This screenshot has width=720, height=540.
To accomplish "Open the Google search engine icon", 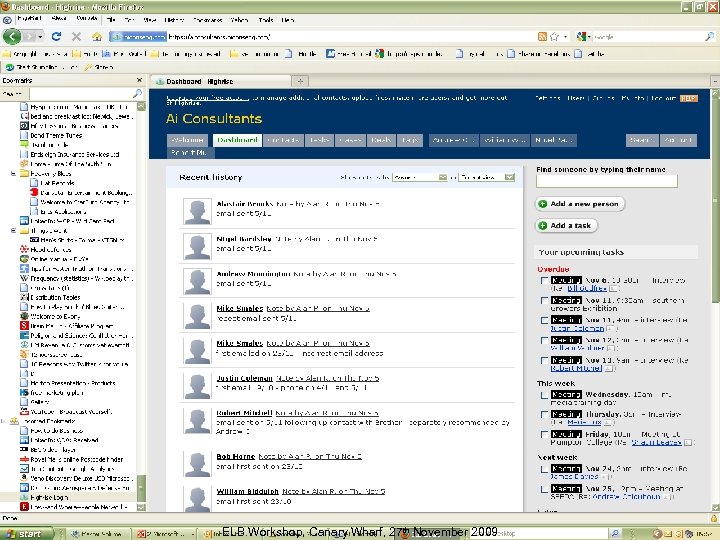I will (x=582, y=36).
